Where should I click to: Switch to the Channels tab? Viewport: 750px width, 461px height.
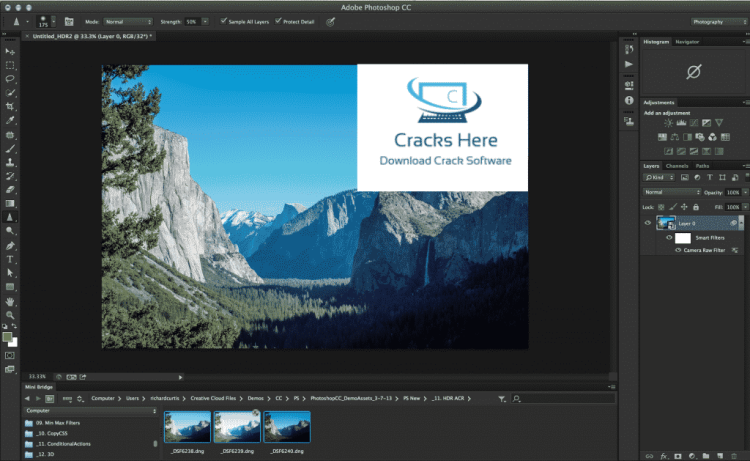pos(677,166)
